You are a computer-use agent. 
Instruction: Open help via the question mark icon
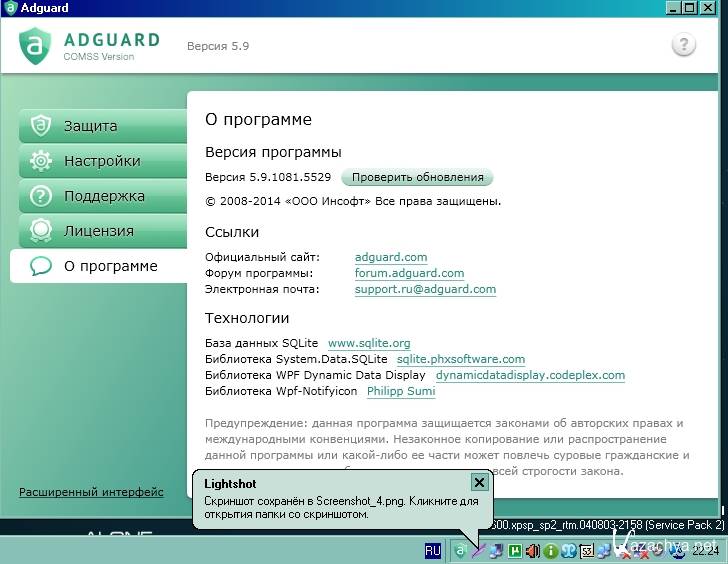pos(684,45)
